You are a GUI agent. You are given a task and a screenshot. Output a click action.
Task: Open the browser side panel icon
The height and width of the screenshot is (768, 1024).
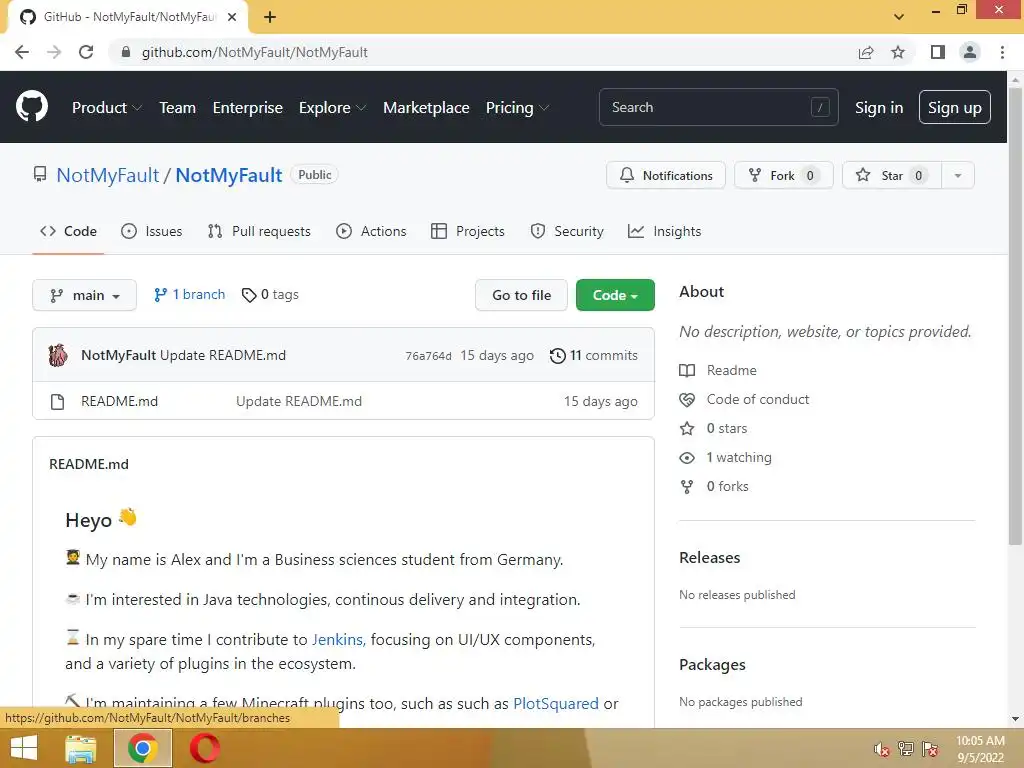pos(938,52)
